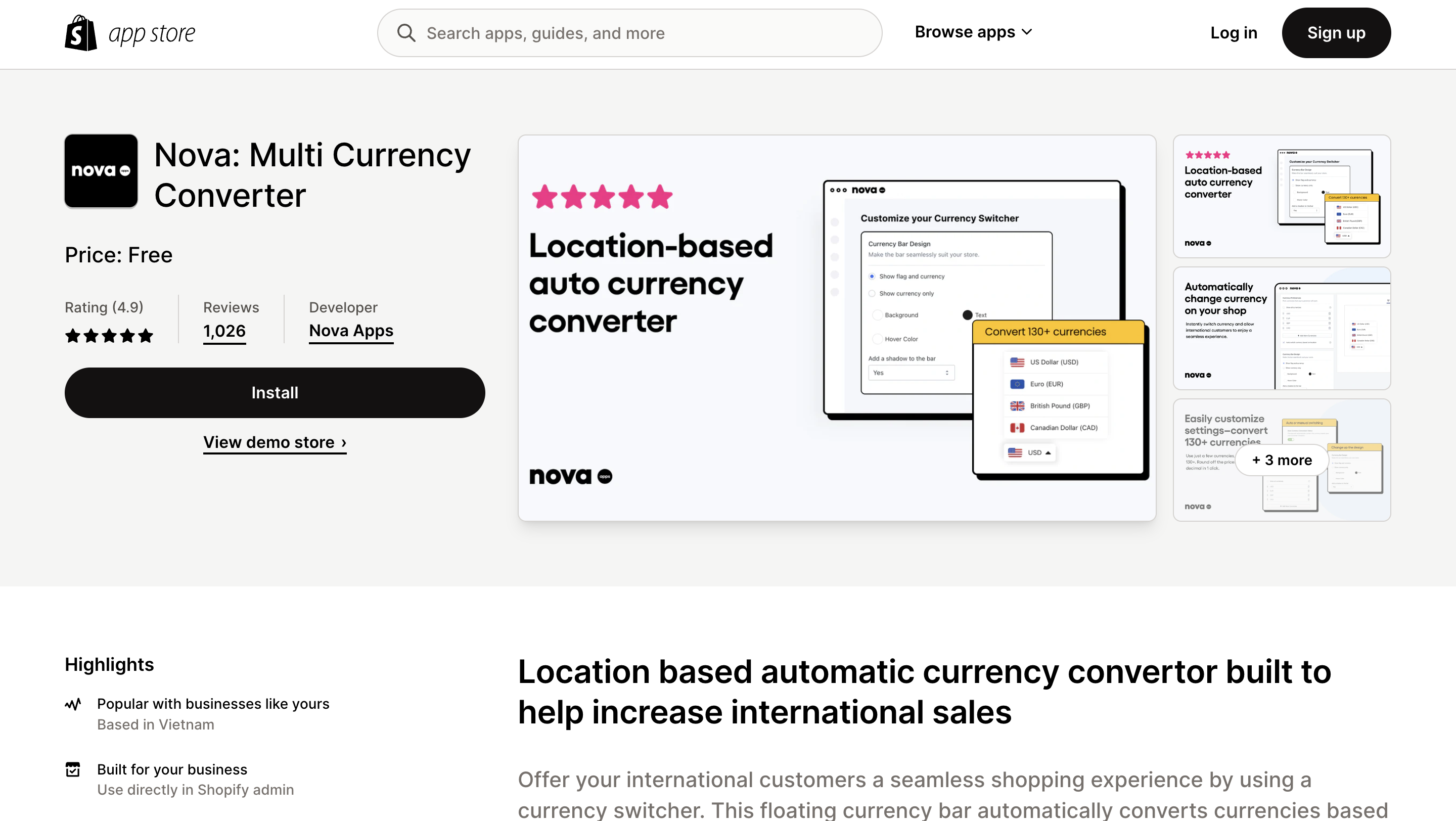This screenshot has height=821, width=1456.
Task: Click the search magnifier icon
Action: click(x=406, y=33)
